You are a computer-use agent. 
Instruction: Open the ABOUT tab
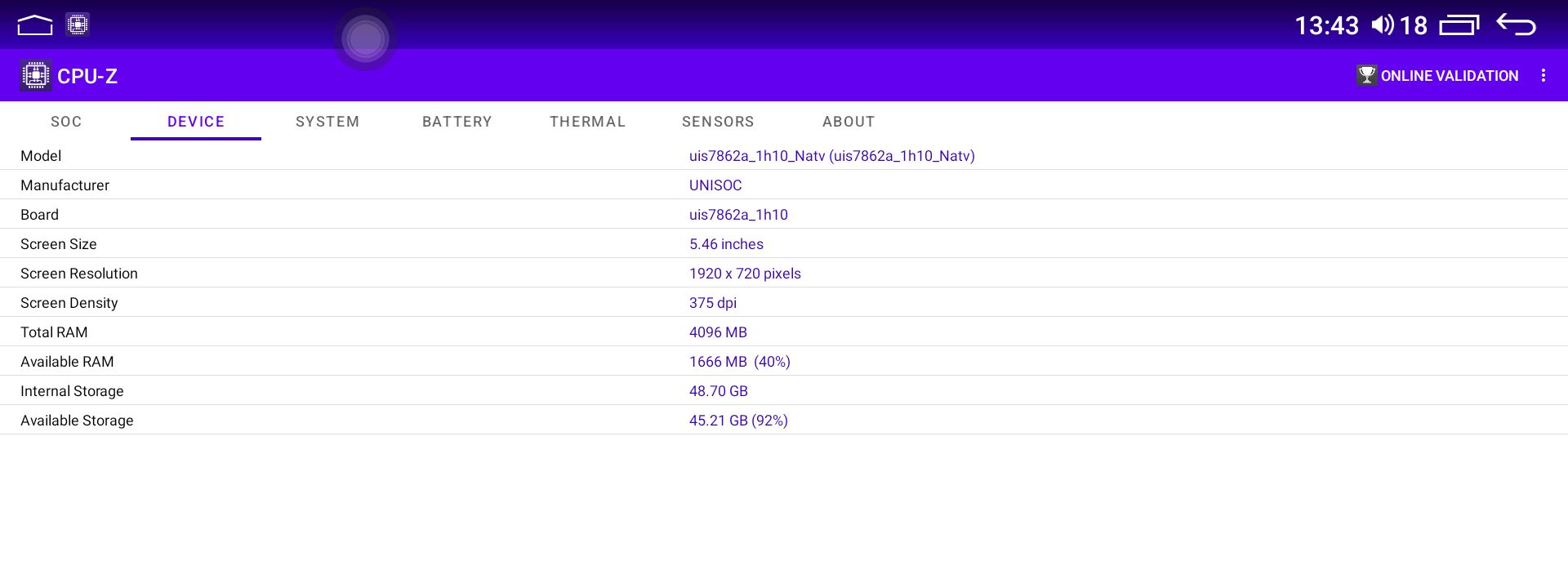click(x=849, y=122)
